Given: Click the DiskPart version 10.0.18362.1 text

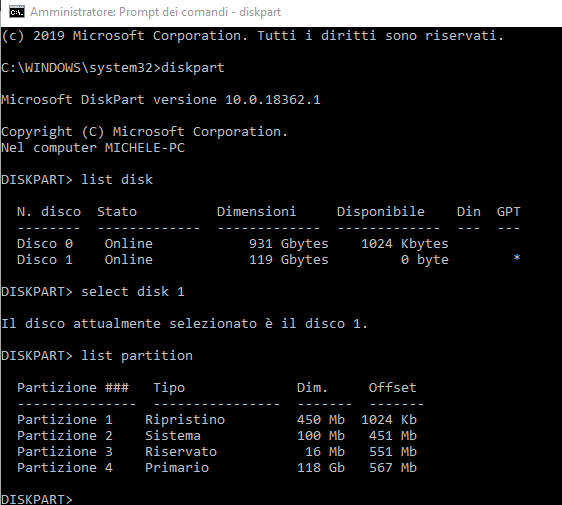Looking at the screenshot, I should tap(273, 100).
